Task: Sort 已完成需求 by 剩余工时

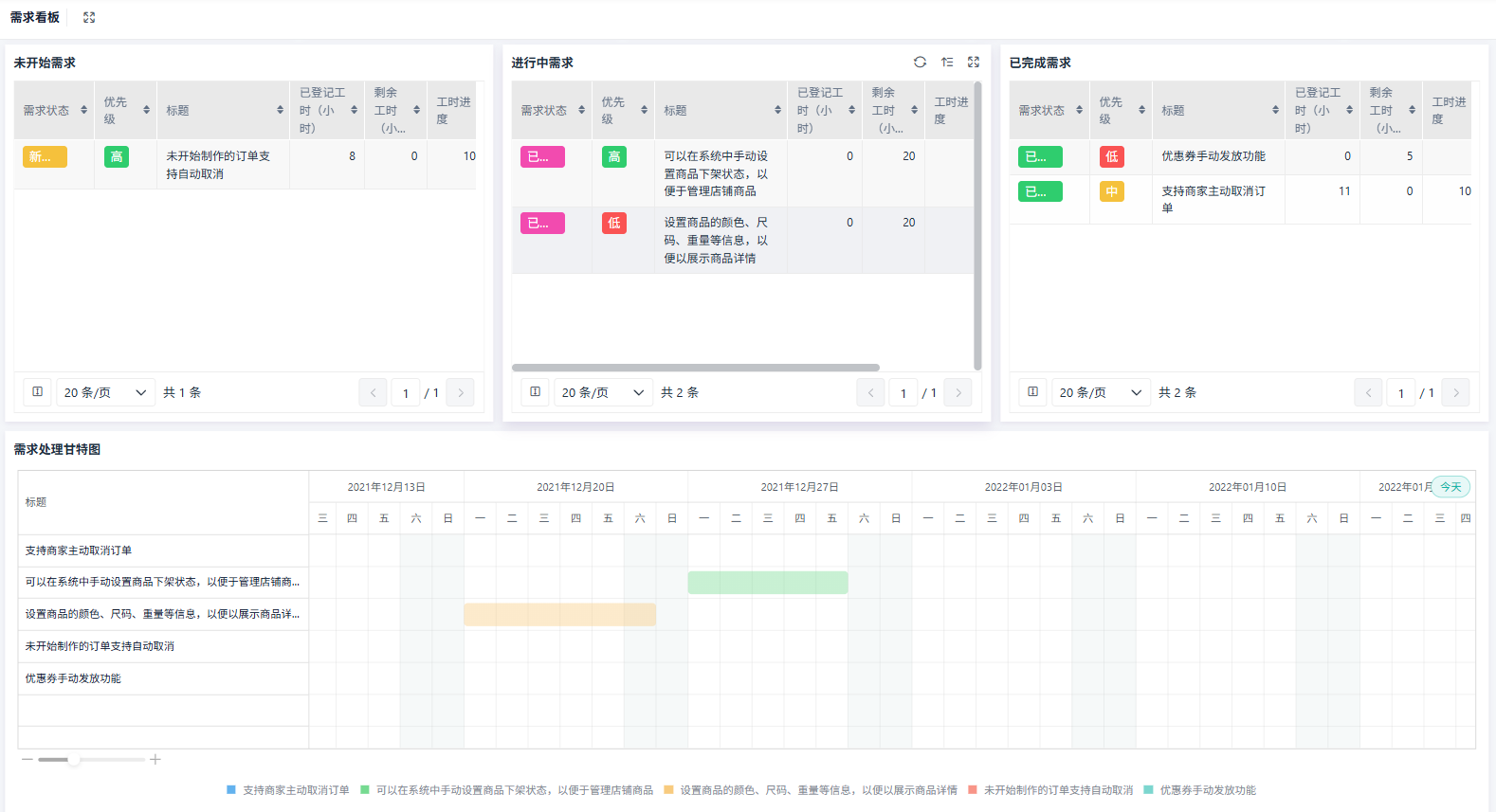Action: (x=1412, y=110)
